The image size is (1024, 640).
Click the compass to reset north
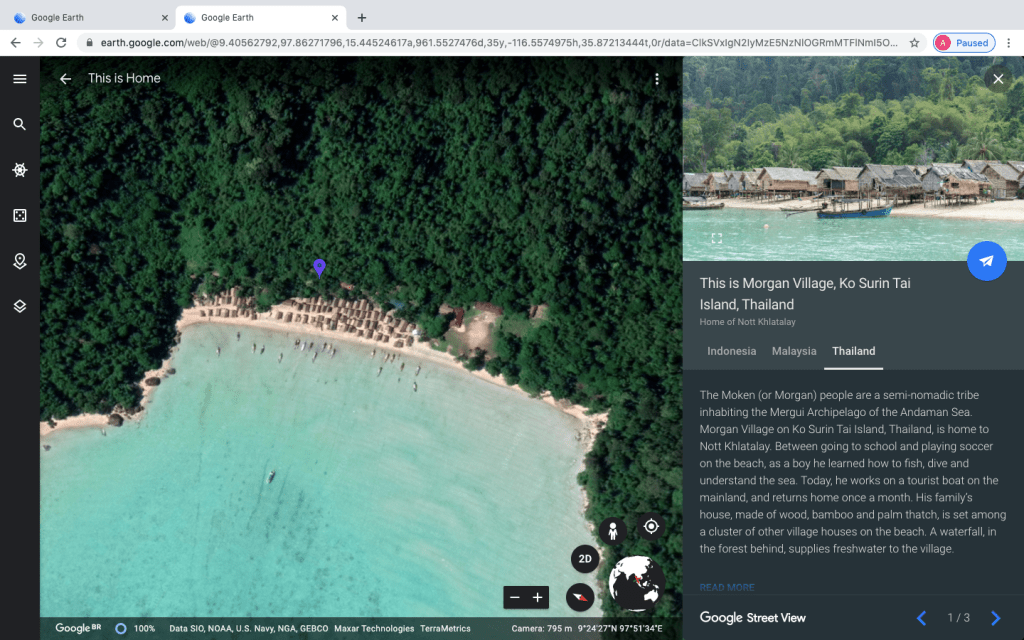(580, 598)
